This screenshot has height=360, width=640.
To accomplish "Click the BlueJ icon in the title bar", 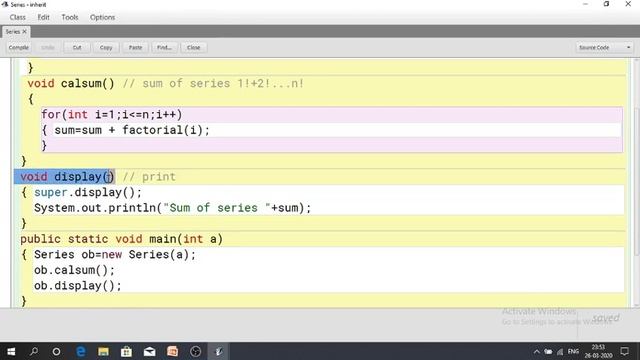I will [x=5, y=4].
